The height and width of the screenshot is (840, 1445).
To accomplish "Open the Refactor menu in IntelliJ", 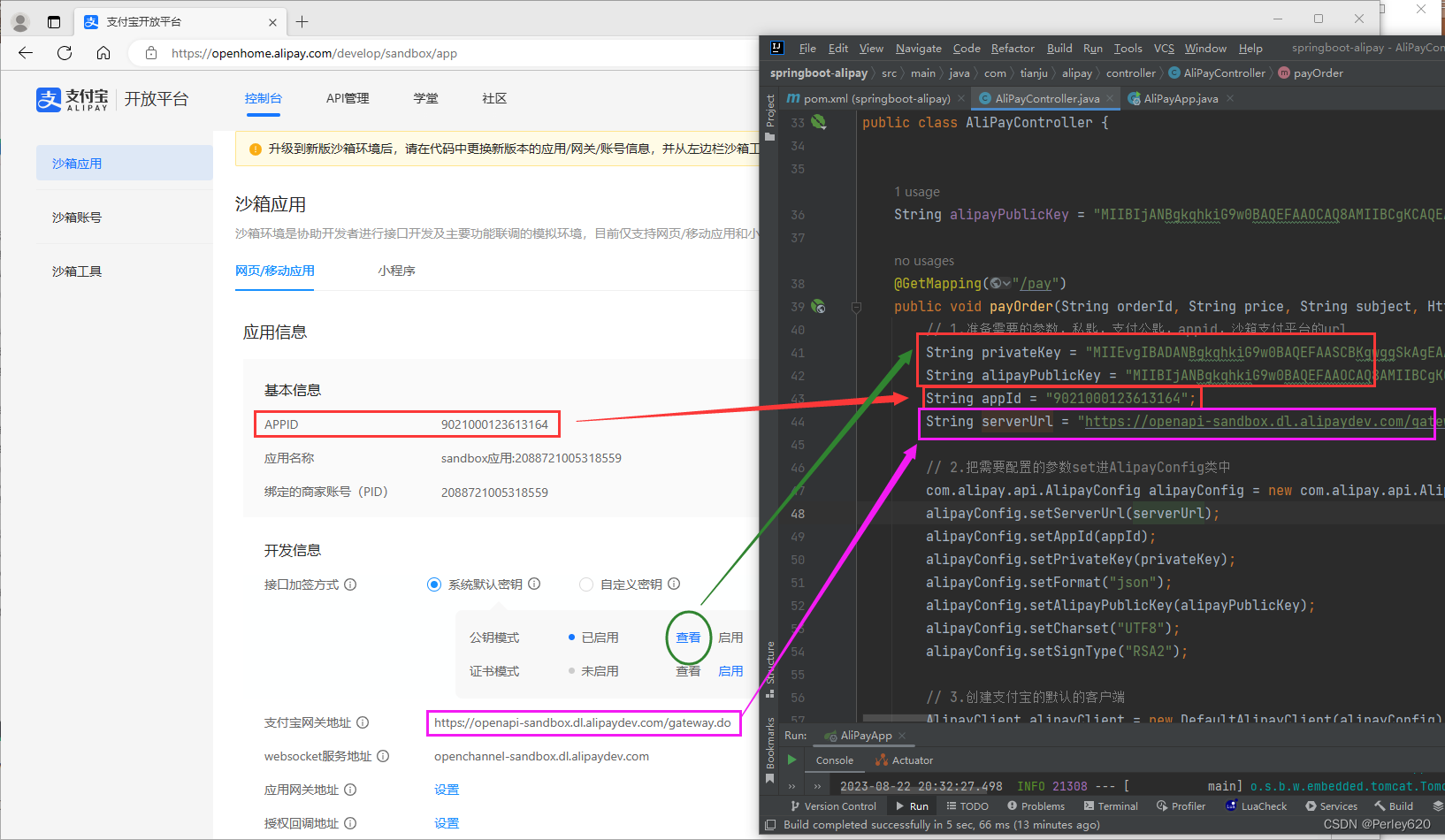I will [1013, 49].
